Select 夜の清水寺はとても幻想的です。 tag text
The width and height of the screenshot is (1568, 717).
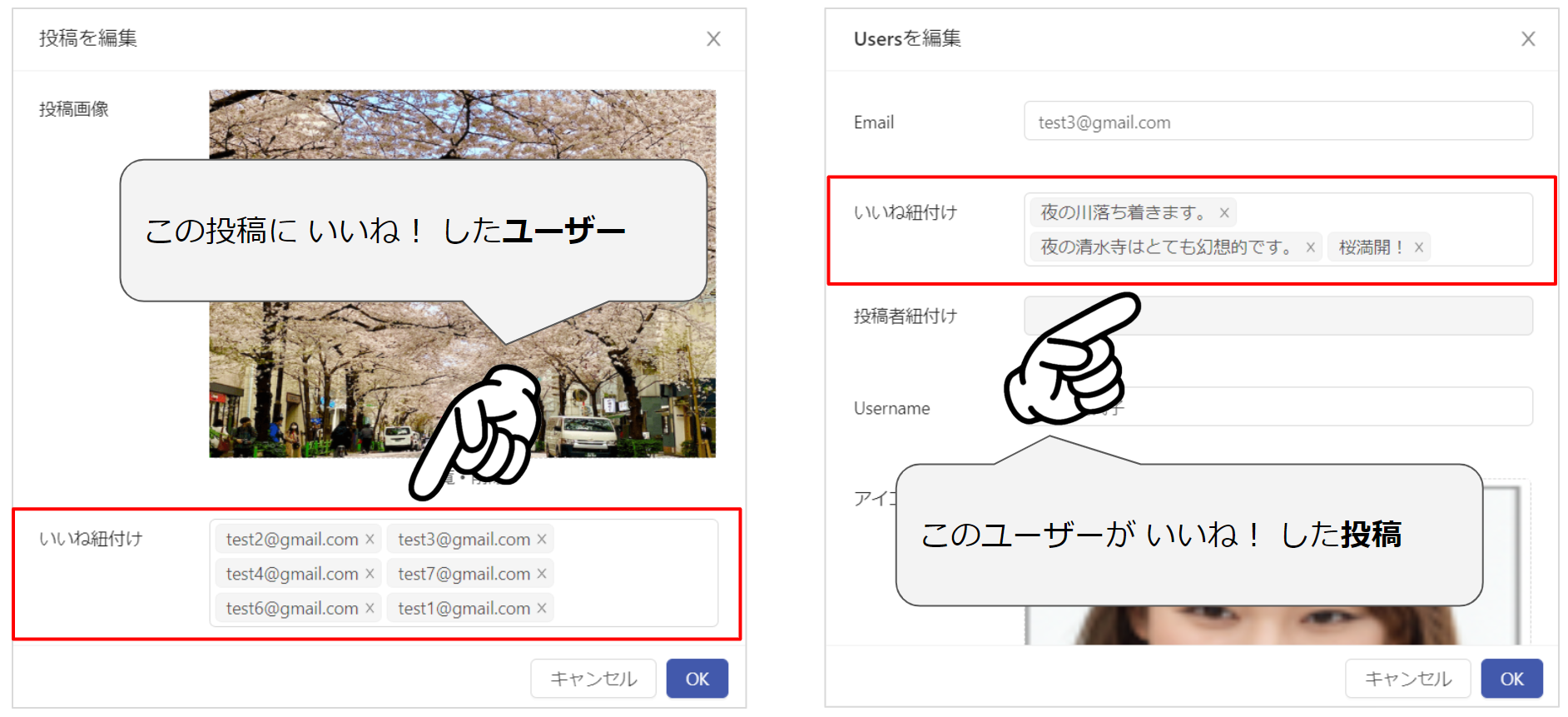click(1168, 247)
